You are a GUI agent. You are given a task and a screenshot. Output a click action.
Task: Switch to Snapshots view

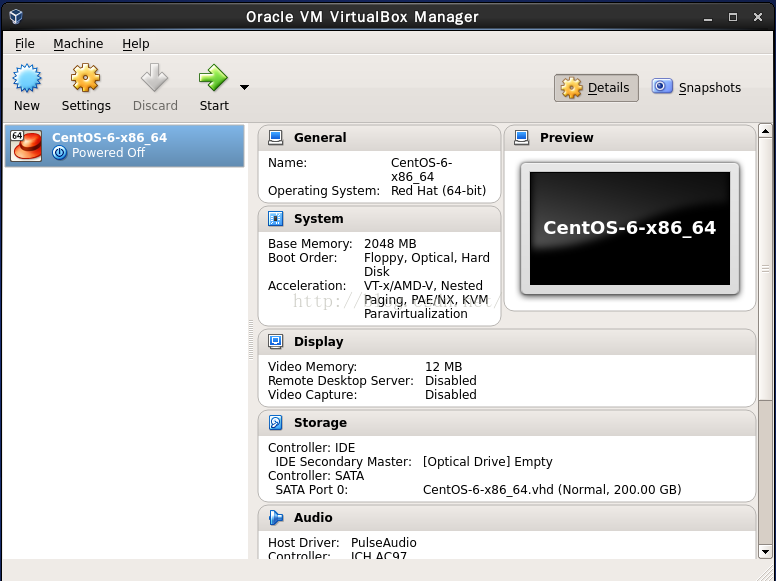tap(696, 88)
